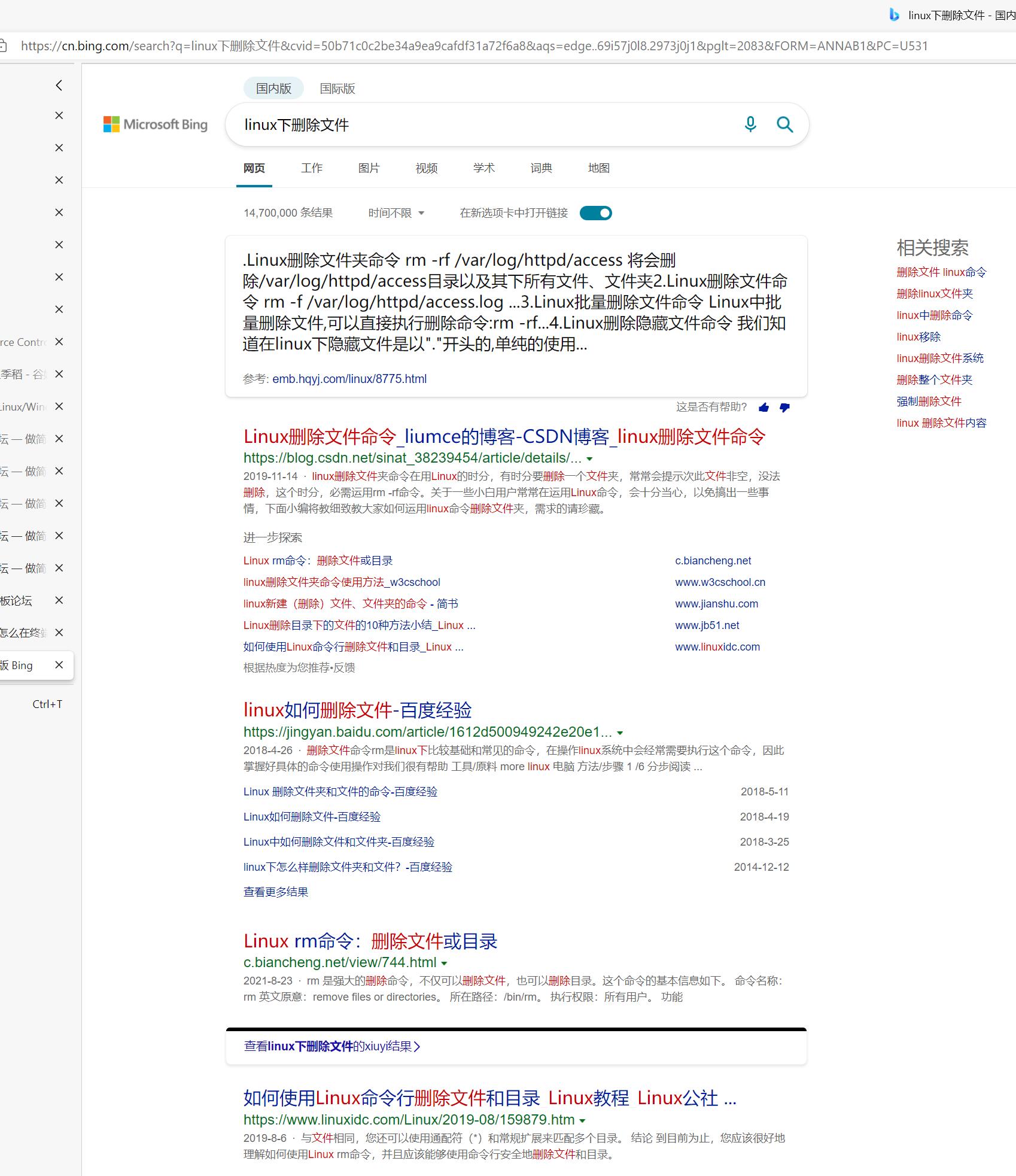Screen dimensions: 1016x1176
Task: Click c.biancheng.net domain link
Action: click(x=713, y=561)
